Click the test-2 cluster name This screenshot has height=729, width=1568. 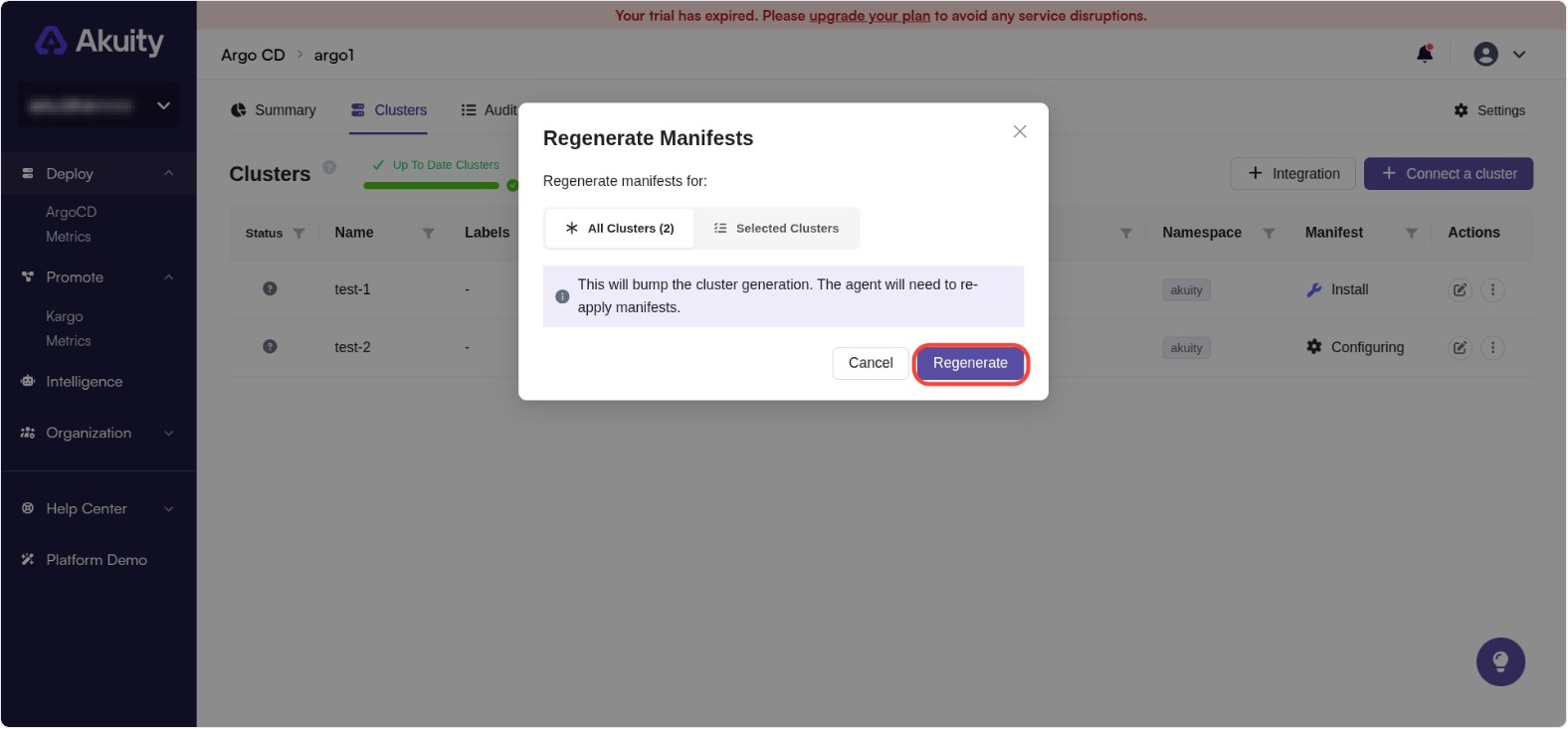click(352, 347)
